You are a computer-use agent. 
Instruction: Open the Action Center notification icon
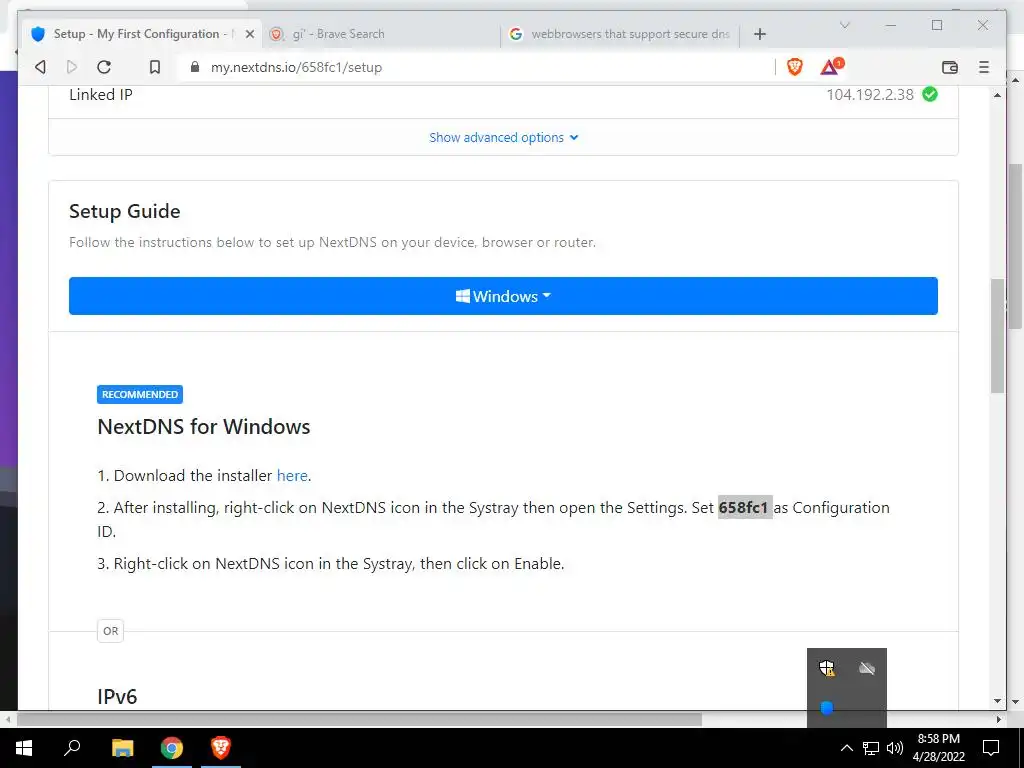(991, 748)
